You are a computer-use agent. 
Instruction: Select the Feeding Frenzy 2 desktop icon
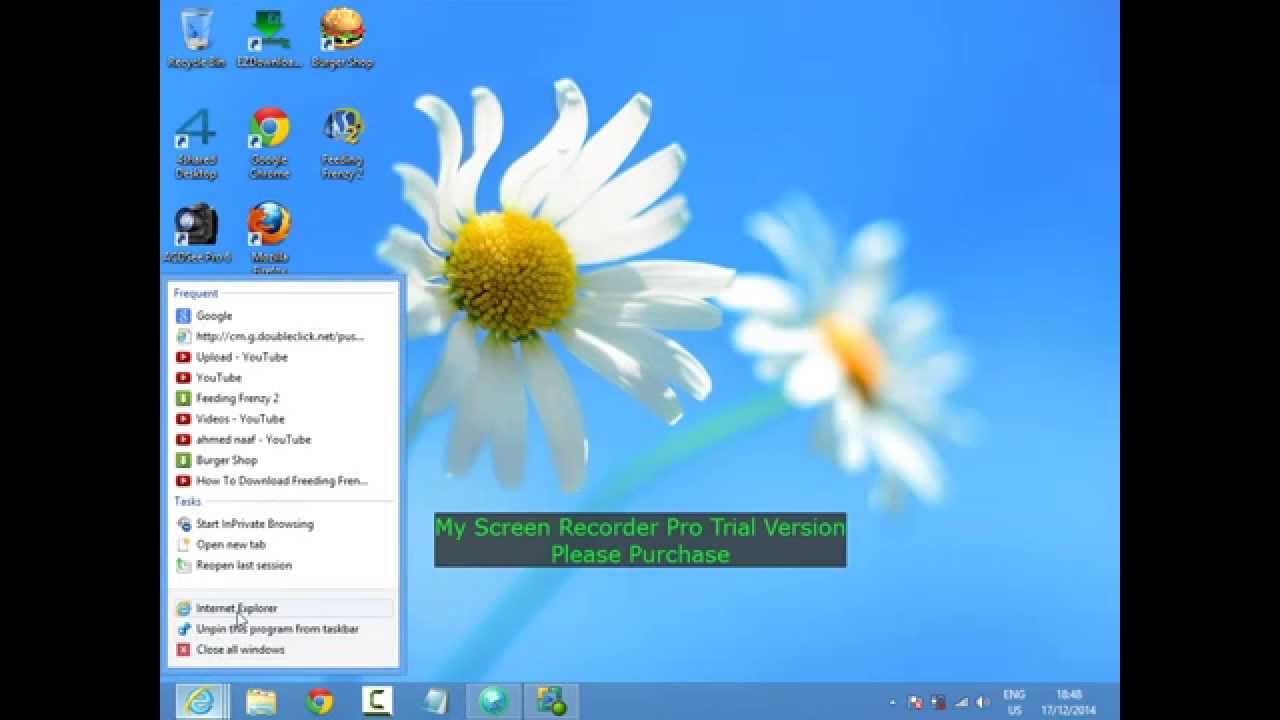[x=342, y=143]
